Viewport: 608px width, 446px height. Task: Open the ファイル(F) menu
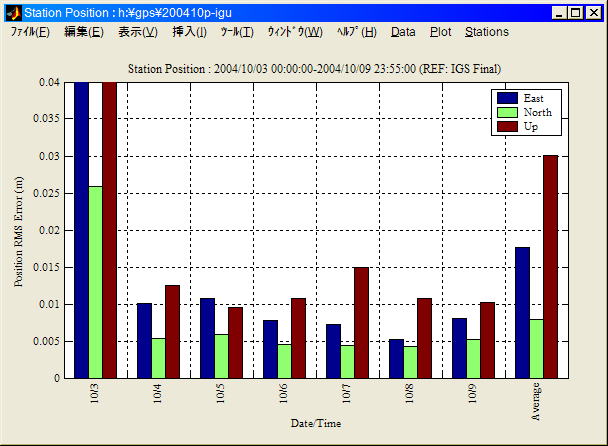(x=30, y=32)
